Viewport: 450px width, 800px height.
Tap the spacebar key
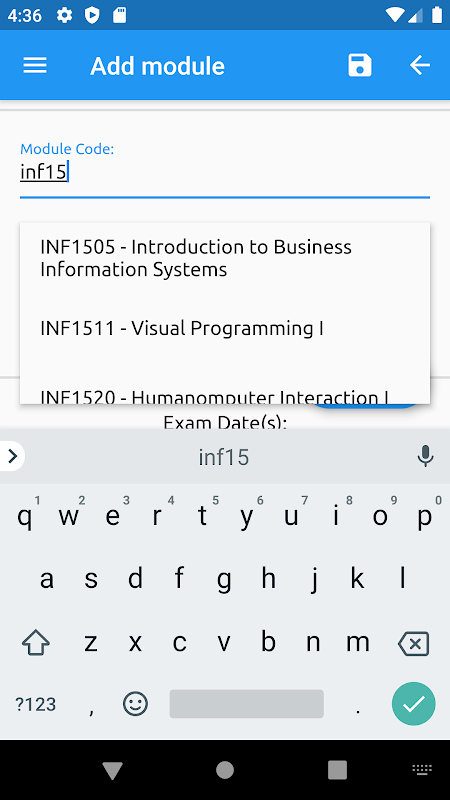[246, 704]
